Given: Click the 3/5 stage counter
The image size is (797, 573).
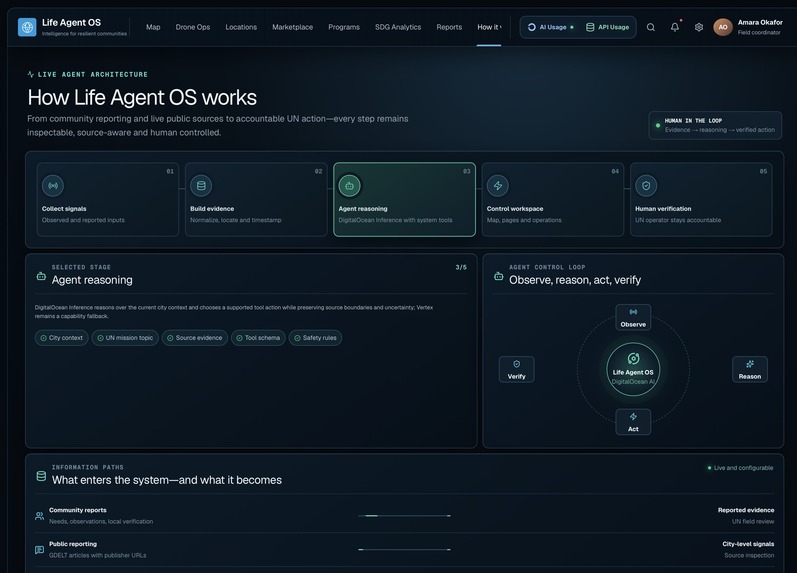Looking at the screenshot, I should pos(461,267).
